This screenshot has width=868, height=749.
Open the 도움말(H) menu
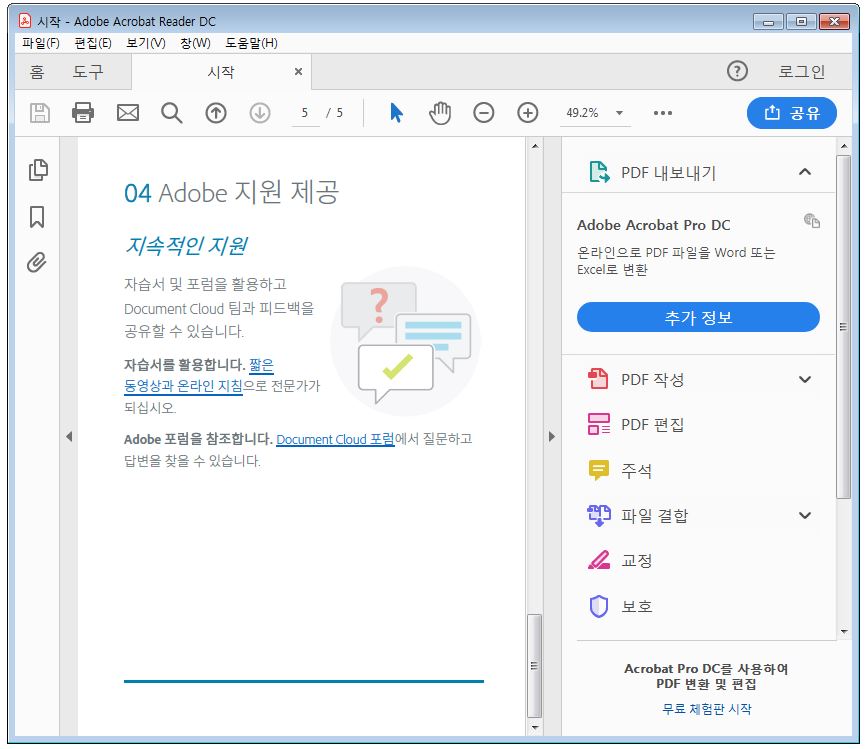coord(251,43)
